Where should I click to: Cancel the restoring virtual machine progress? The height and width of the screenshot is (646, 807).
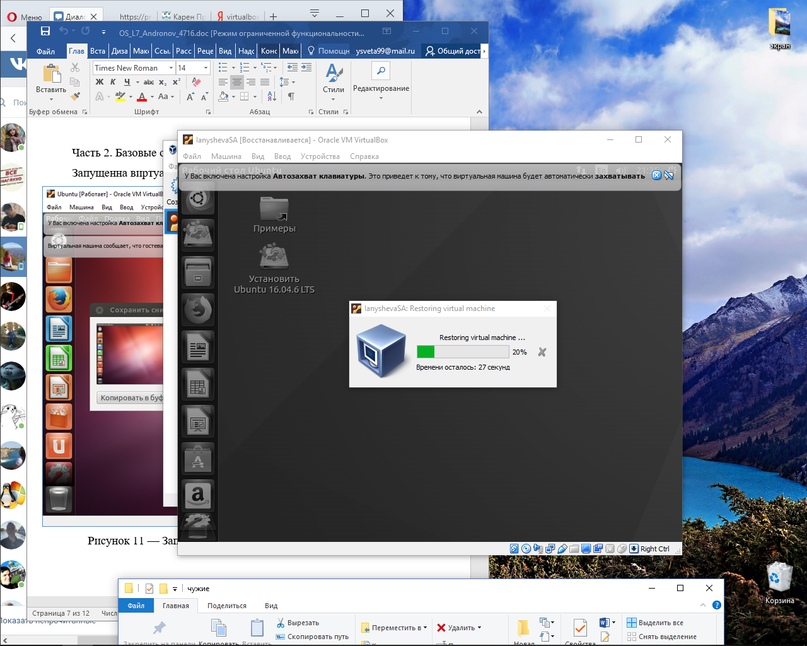pyautogui.click(x=542, y=352)
